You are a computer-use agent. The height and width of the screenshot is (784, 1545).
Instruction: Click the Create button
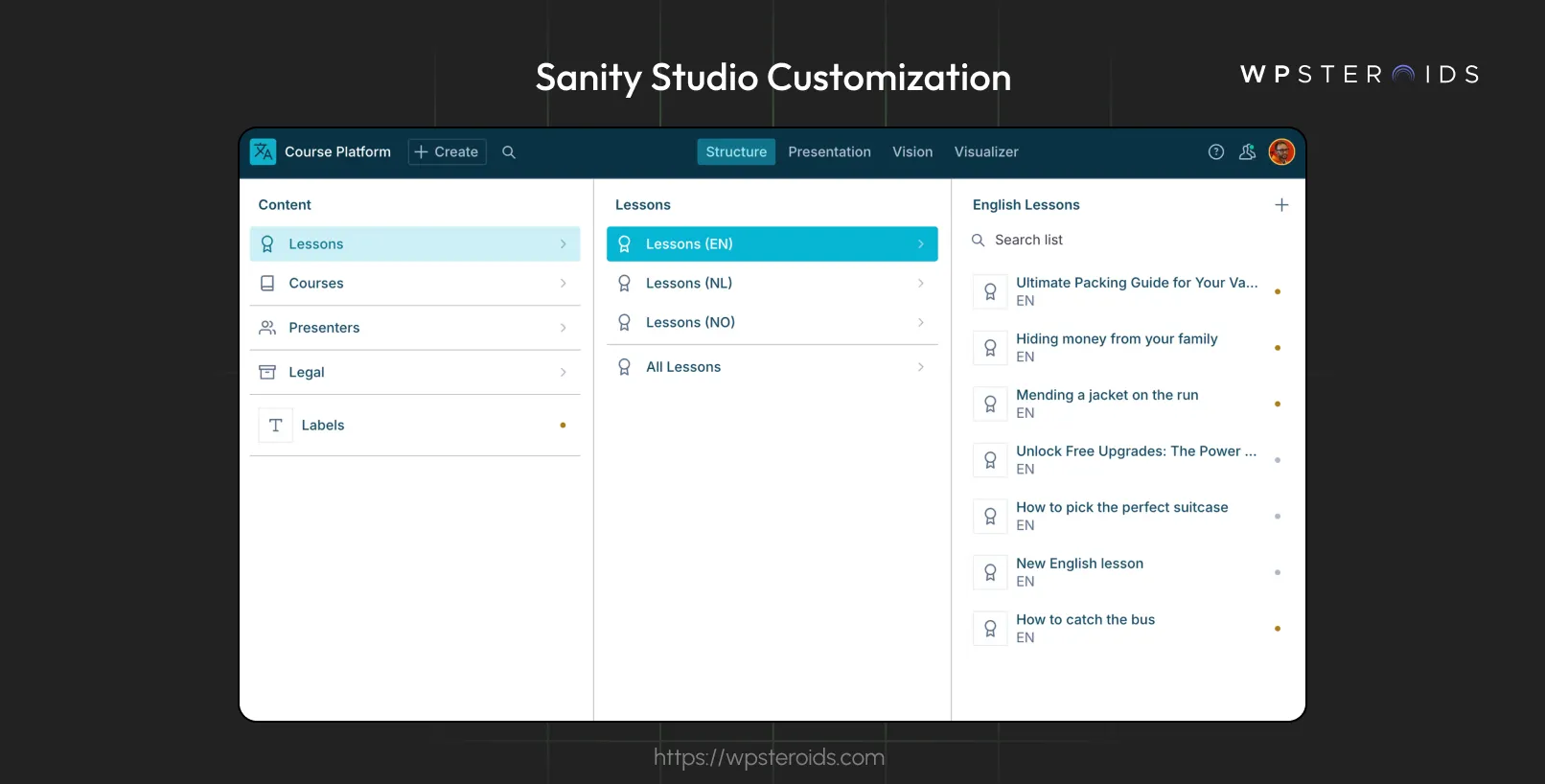[448, 151]
